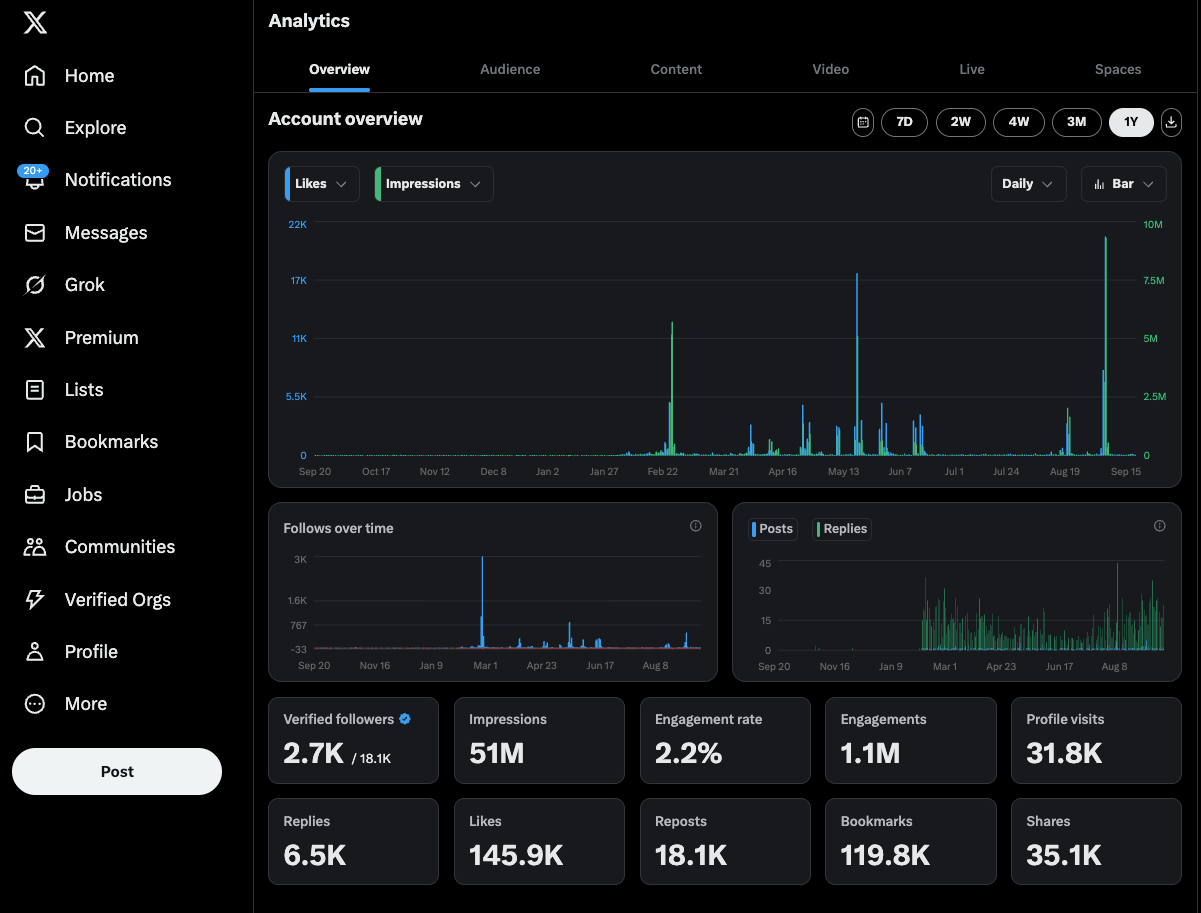This screenshot has width=1201, height=913.
Task: Go to the Bookmarks link text
Action: [111, 442]
